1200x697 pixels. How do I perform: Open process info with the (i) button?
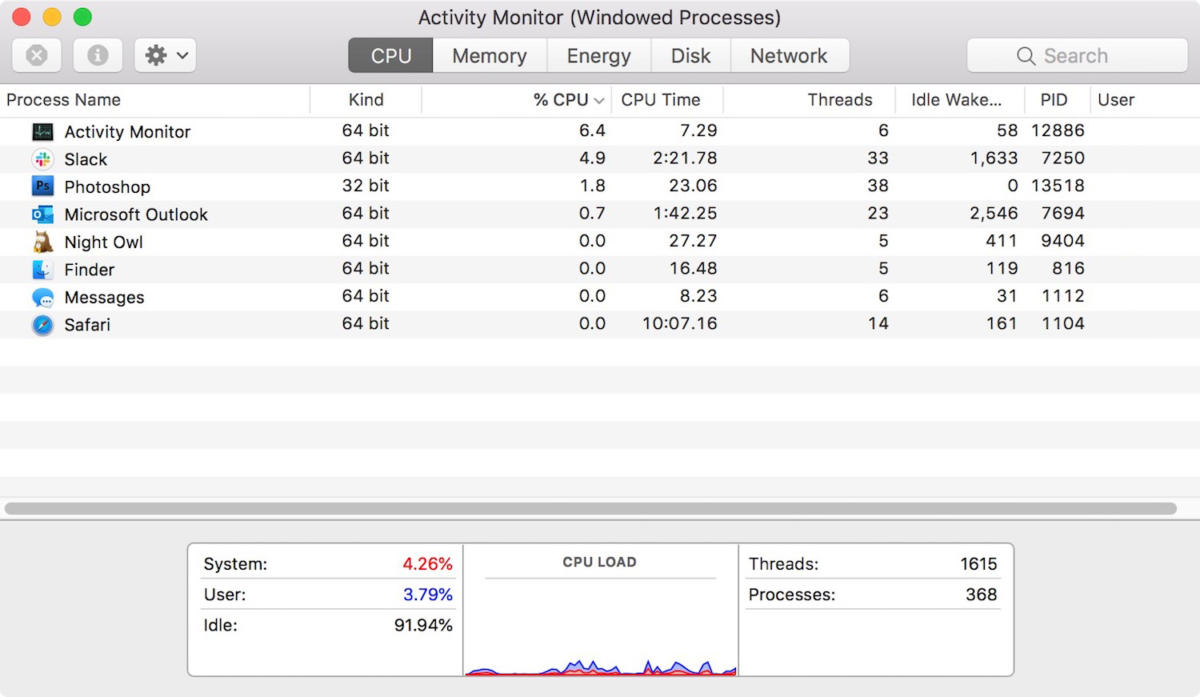[x=98, y=56]
